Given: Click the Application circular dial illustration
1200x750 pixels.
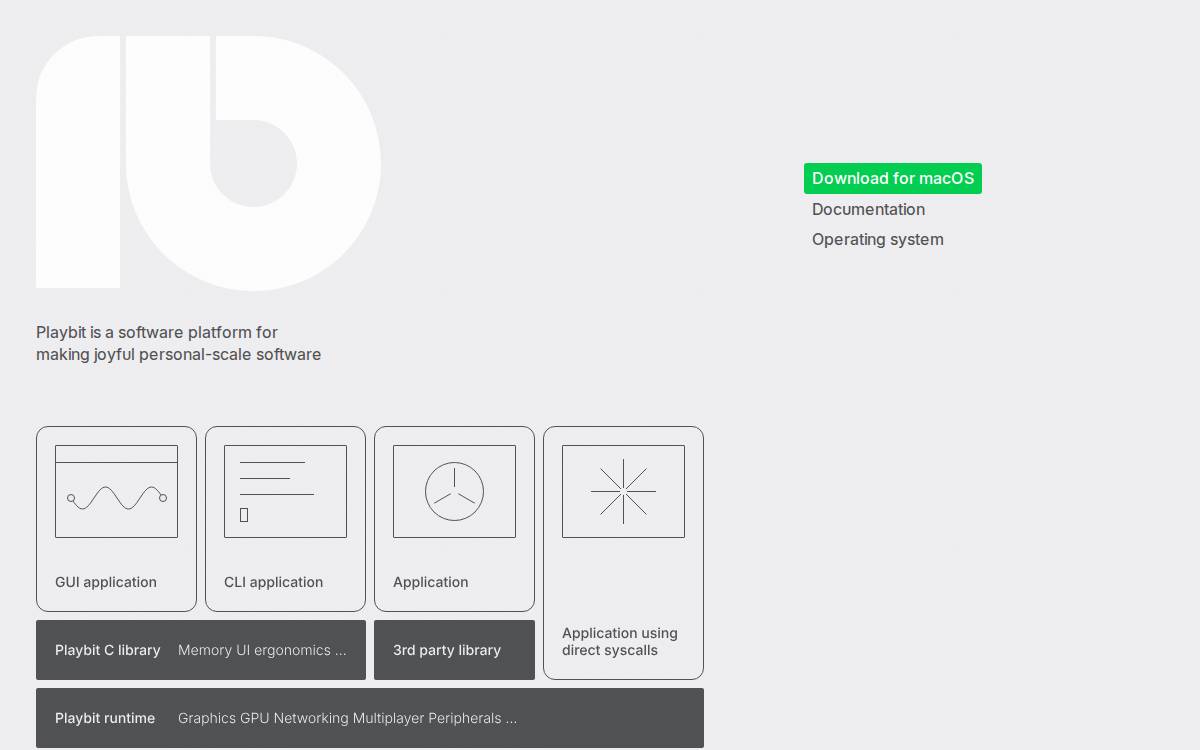Looking at the screenshot, I should click(454, 491).
